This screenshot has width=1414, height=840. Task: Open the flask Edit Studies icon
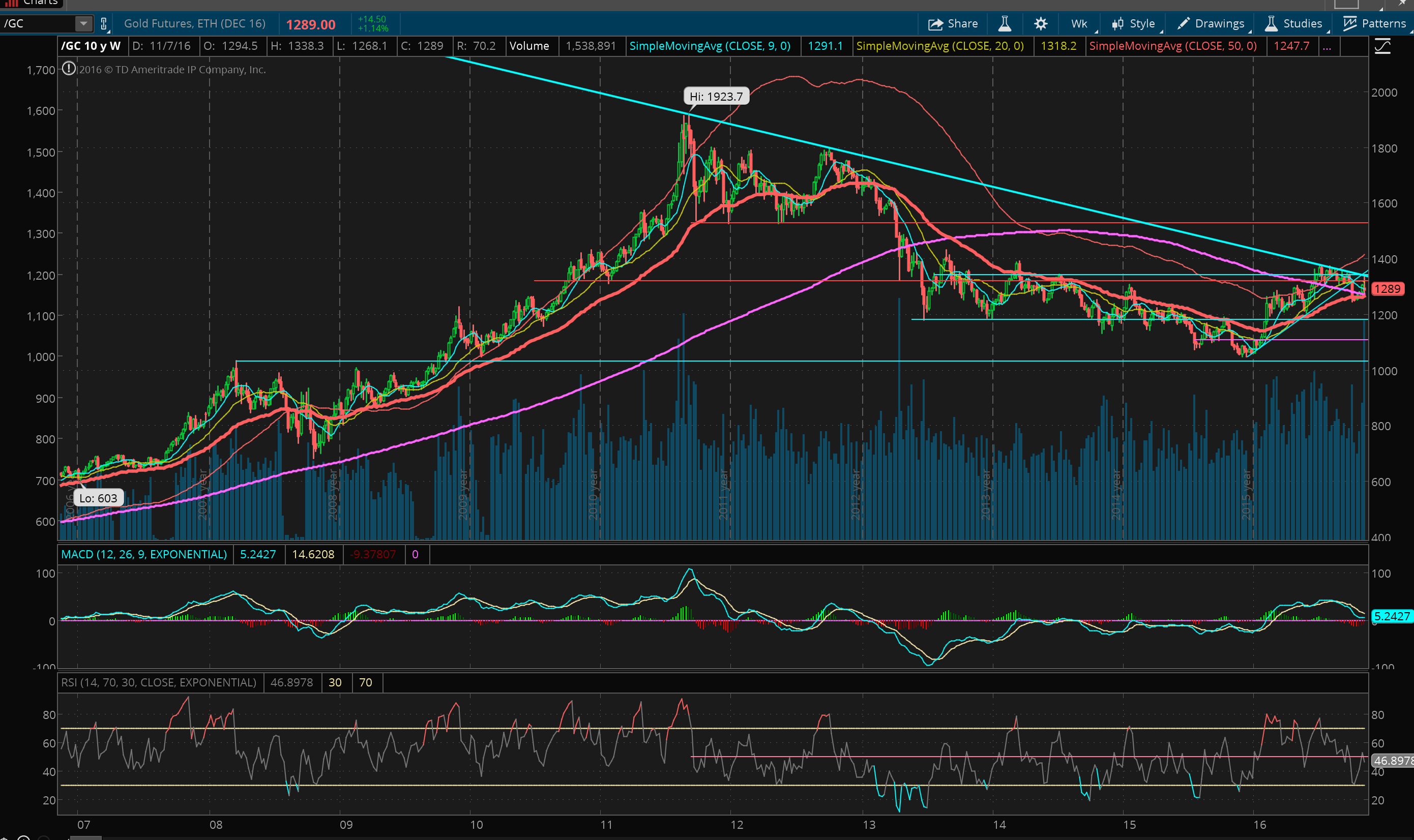(1005, 24)
